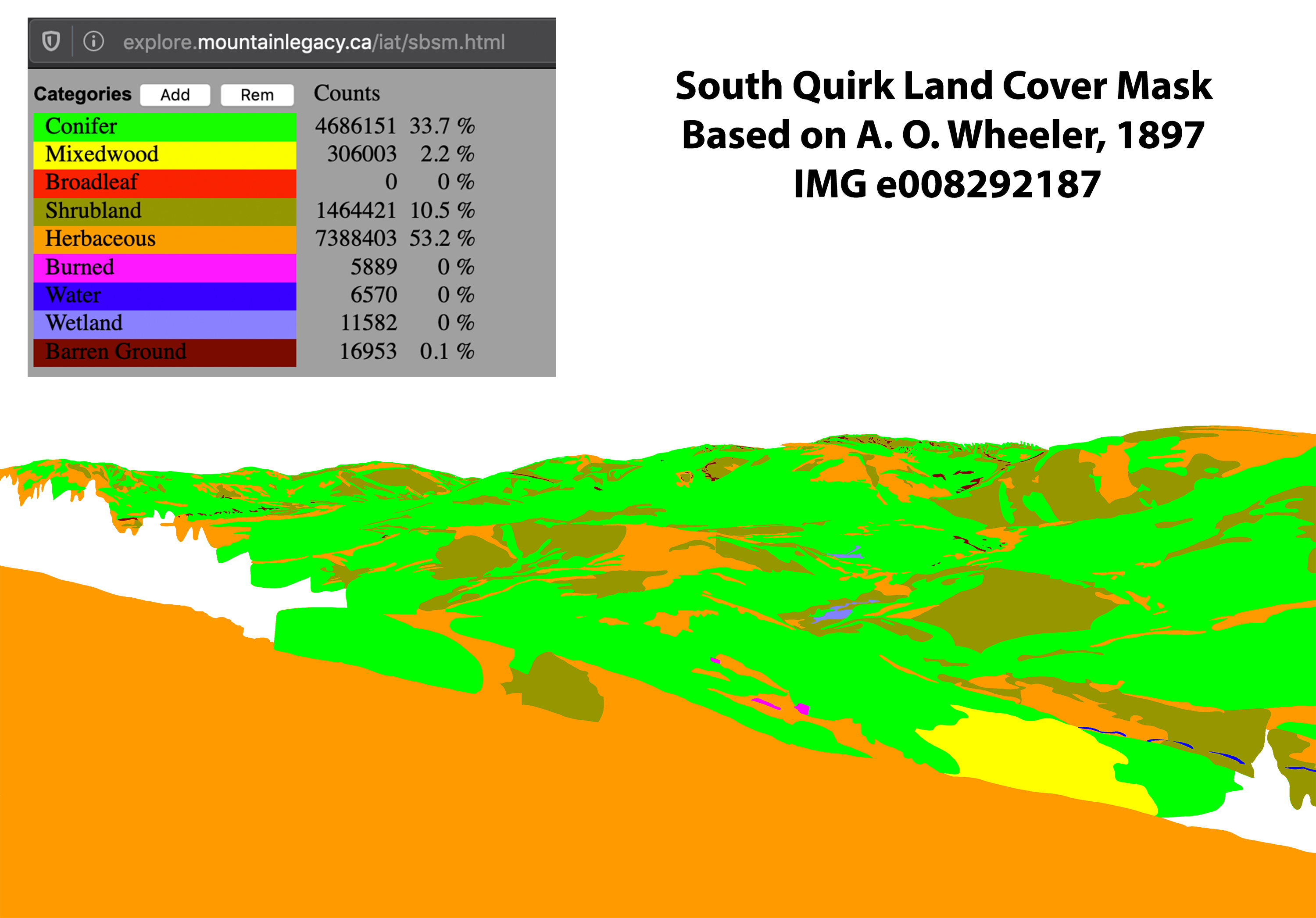Click the magenta Burned patch on map

click(803, 709)
